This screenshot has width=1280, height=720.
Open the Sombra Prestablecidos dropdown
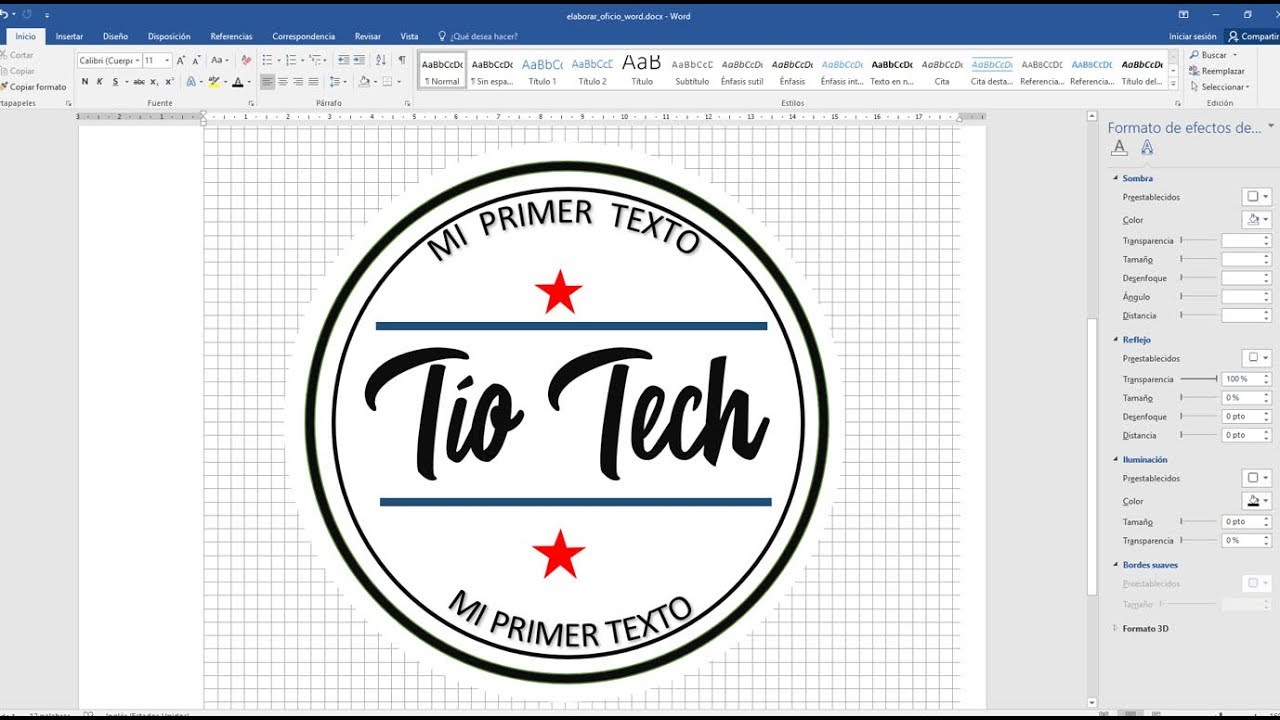coord(1256,197)
